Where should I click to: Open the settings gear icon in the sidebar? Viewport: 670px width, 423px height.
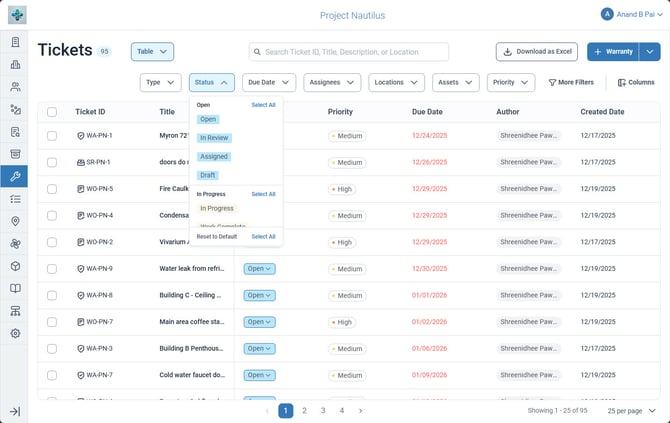click(x=15, y=333)
